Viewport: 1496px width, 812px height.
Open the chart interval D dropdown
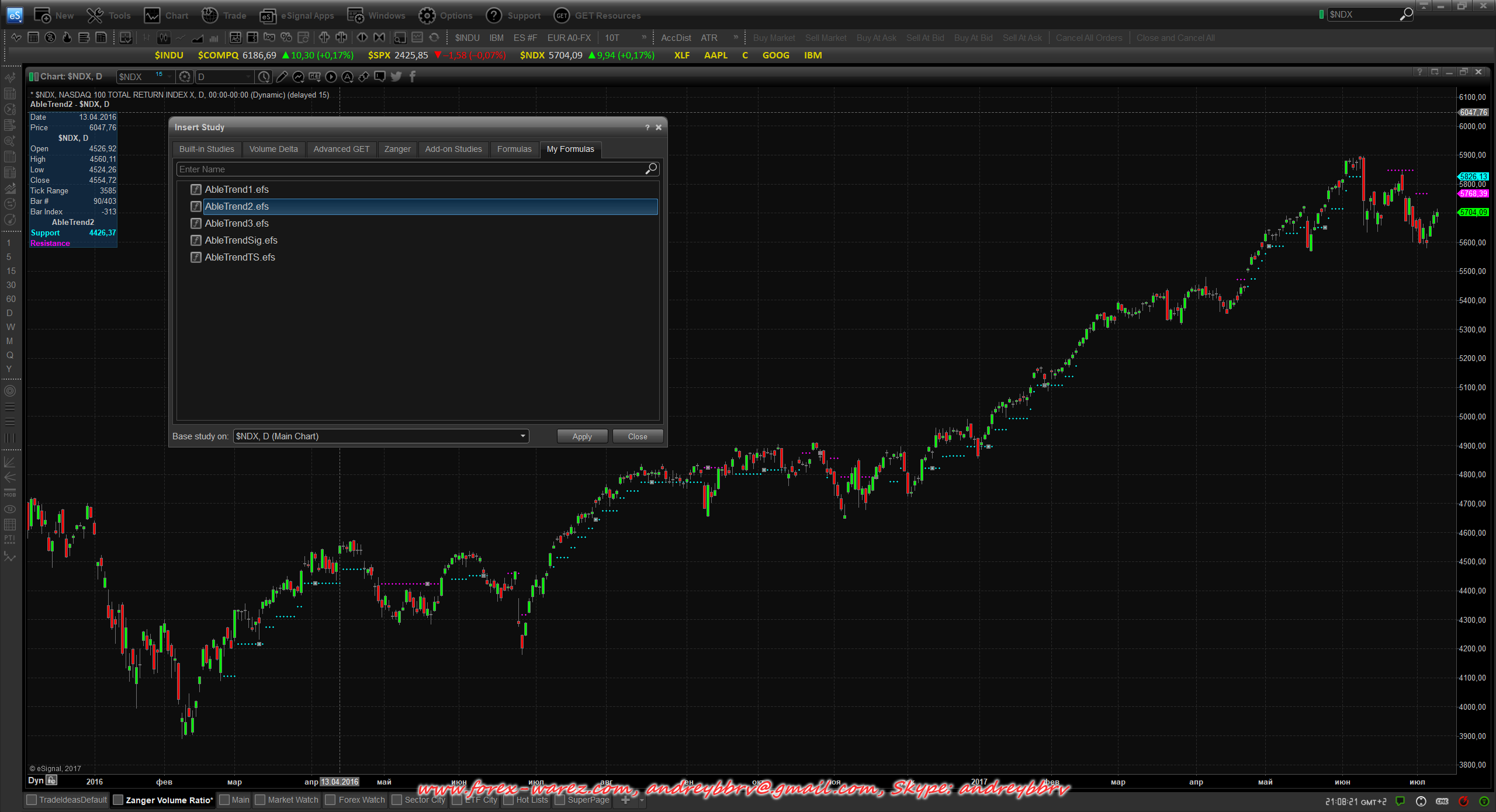[x=248, y=77]
